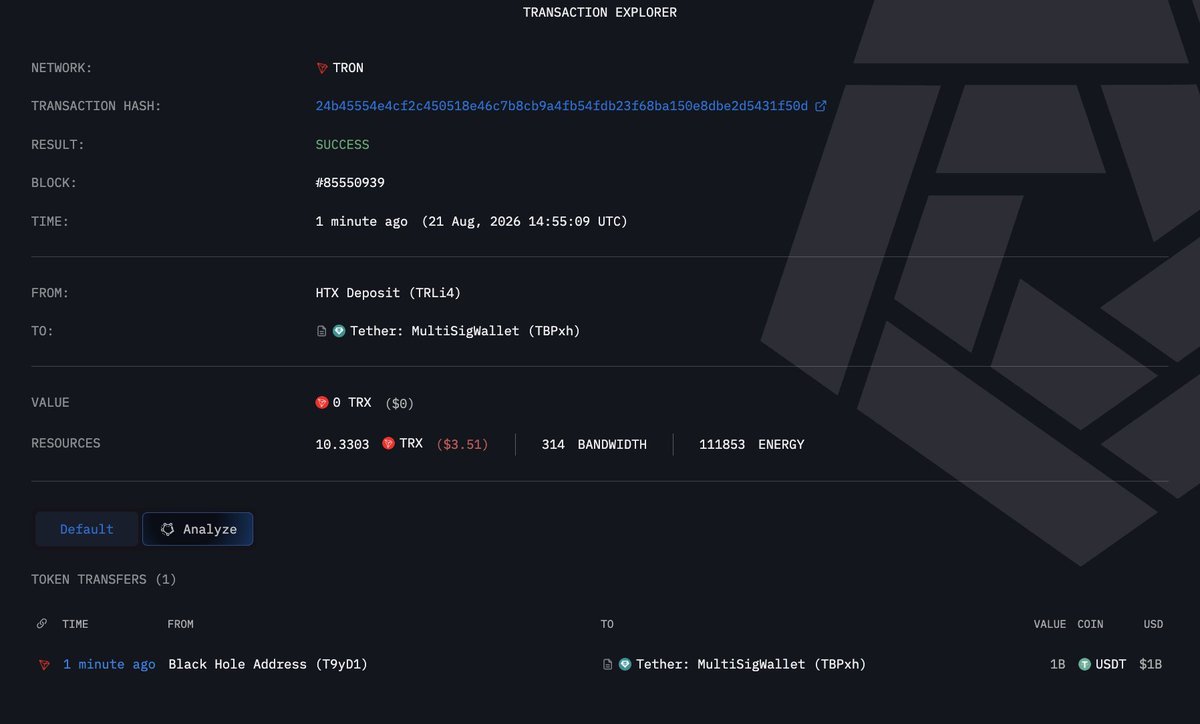Click the TO column header in token transfers

[607, 624]
